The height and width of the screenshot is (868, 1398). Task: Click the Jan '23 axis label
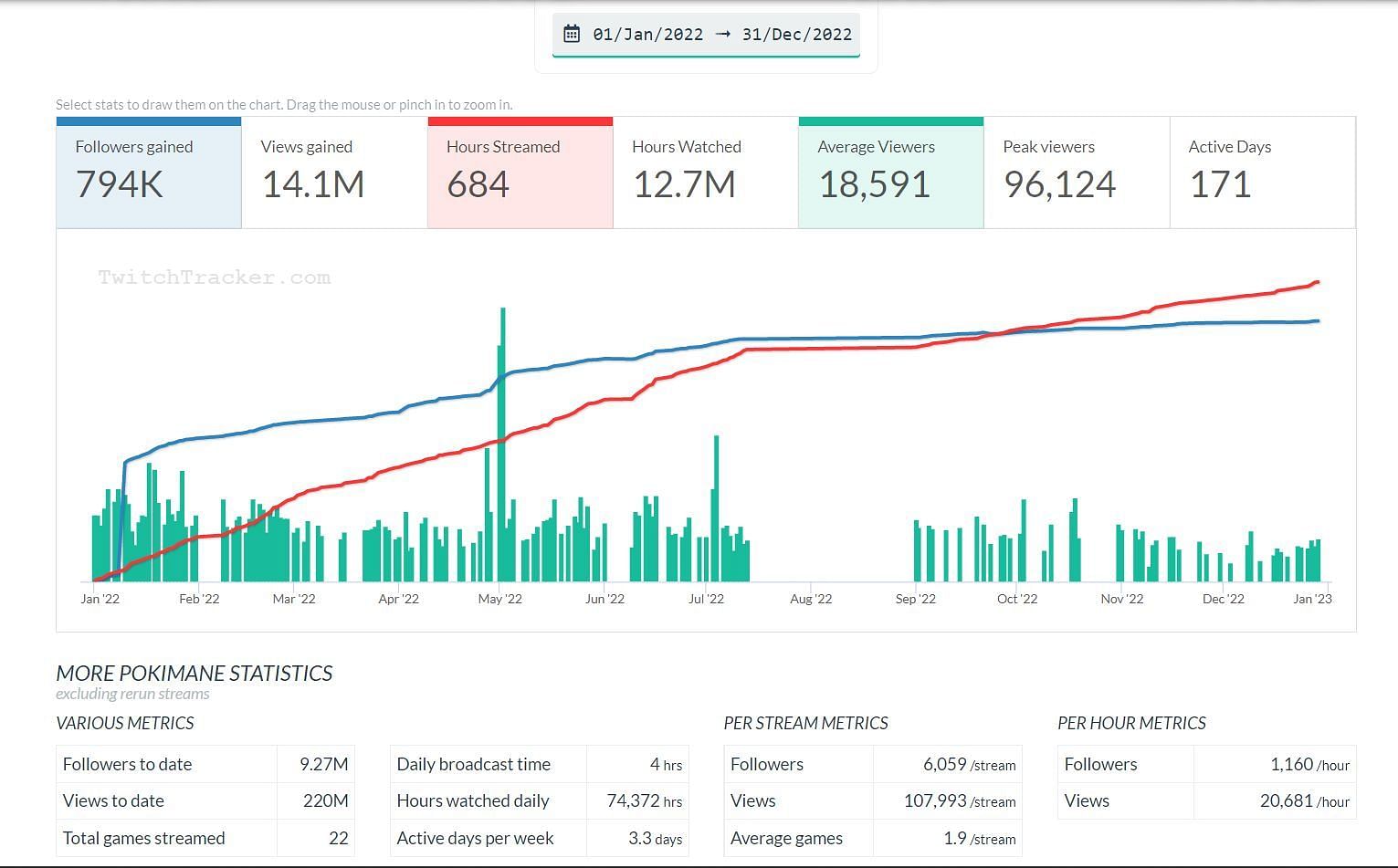click(x=1313, y=599)
